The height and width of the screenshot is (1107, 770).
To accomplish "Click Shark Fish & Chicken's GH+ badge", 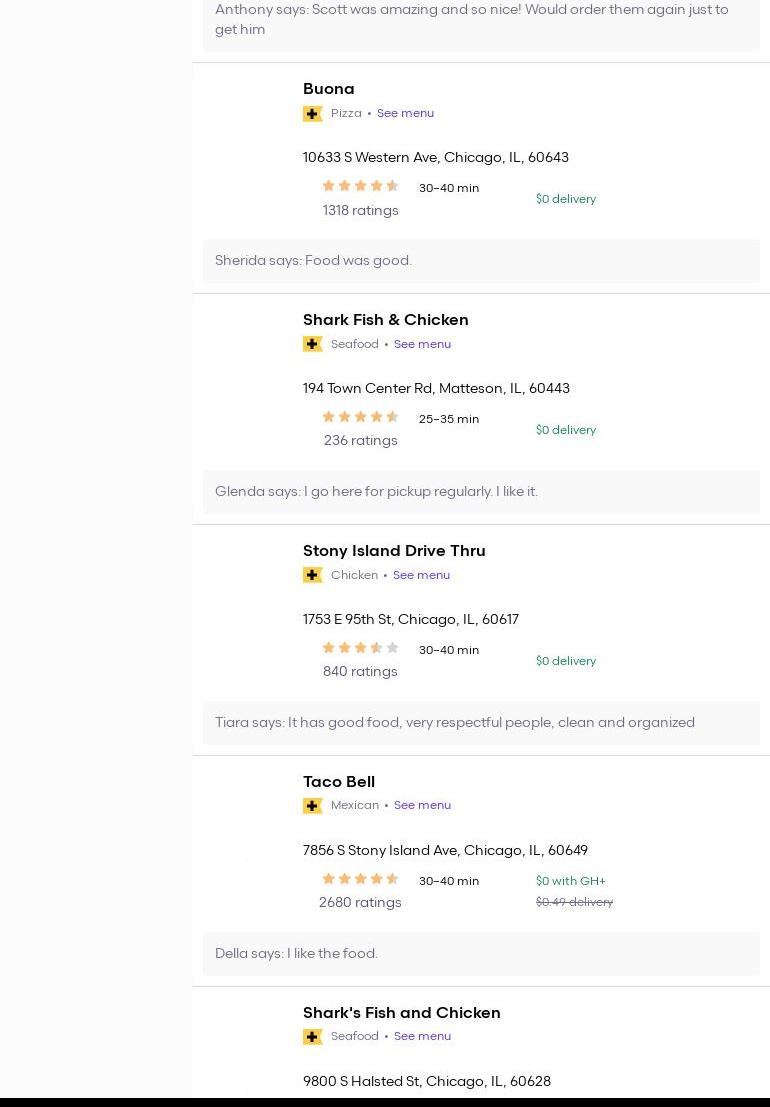I will [x=312, y=344].
